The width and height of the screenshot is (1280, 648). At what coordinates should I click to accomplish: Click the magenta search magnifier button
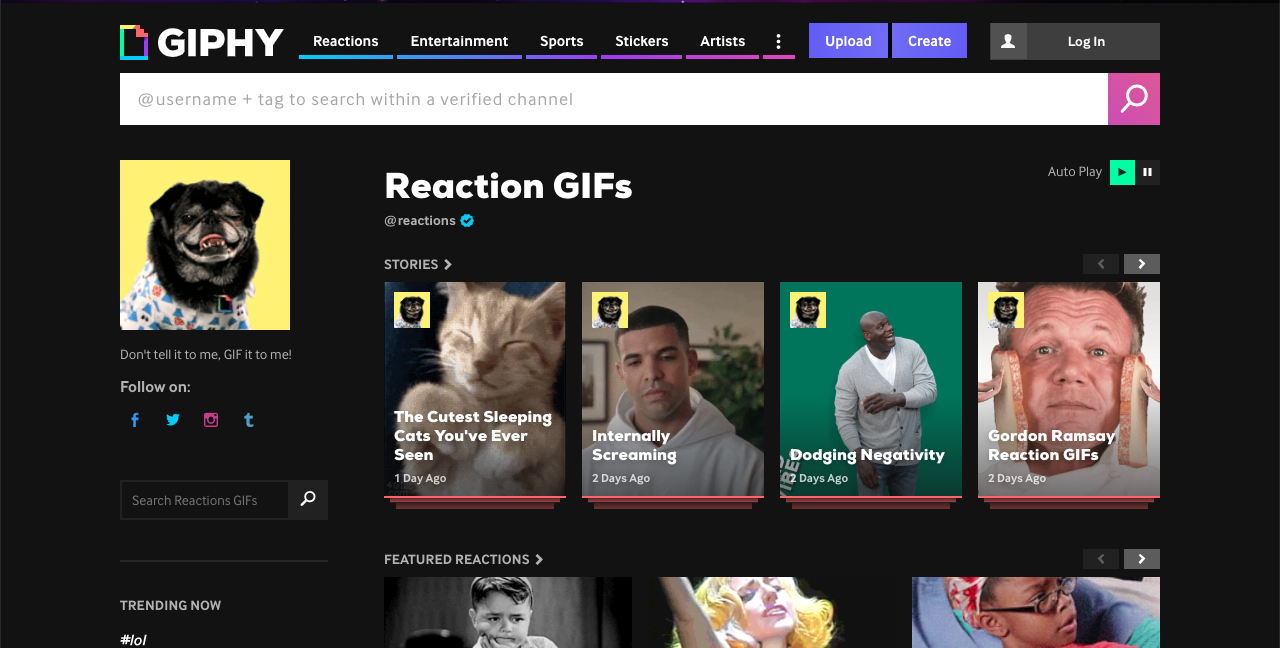(x=1133, y=99)
